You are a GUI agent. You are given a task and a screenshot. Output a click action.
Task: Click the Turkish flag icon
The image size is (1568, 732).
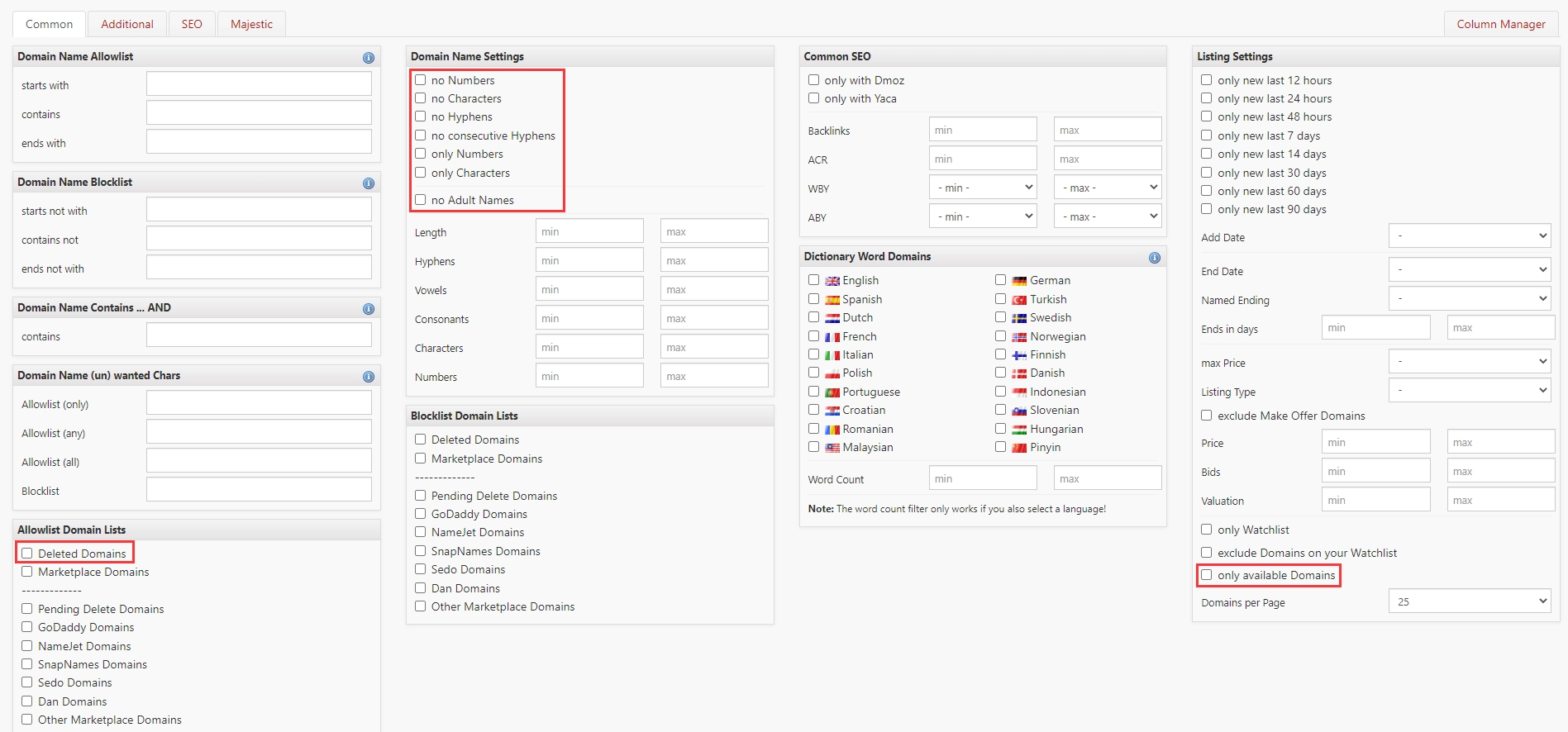[1019, 300]
